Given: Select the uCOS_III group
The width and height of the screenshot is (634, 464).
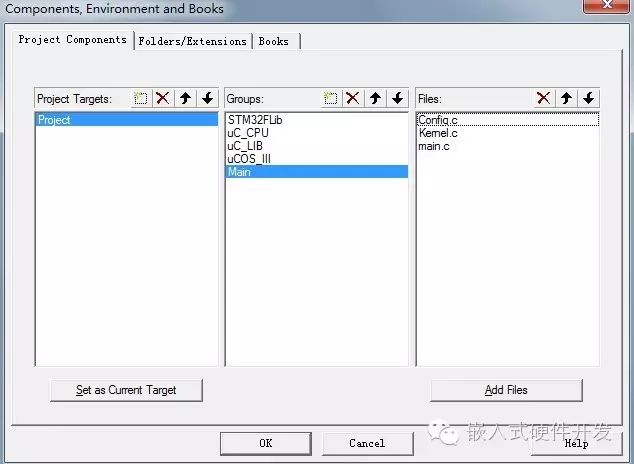Looking at the screenshot, I should (317, 159).
